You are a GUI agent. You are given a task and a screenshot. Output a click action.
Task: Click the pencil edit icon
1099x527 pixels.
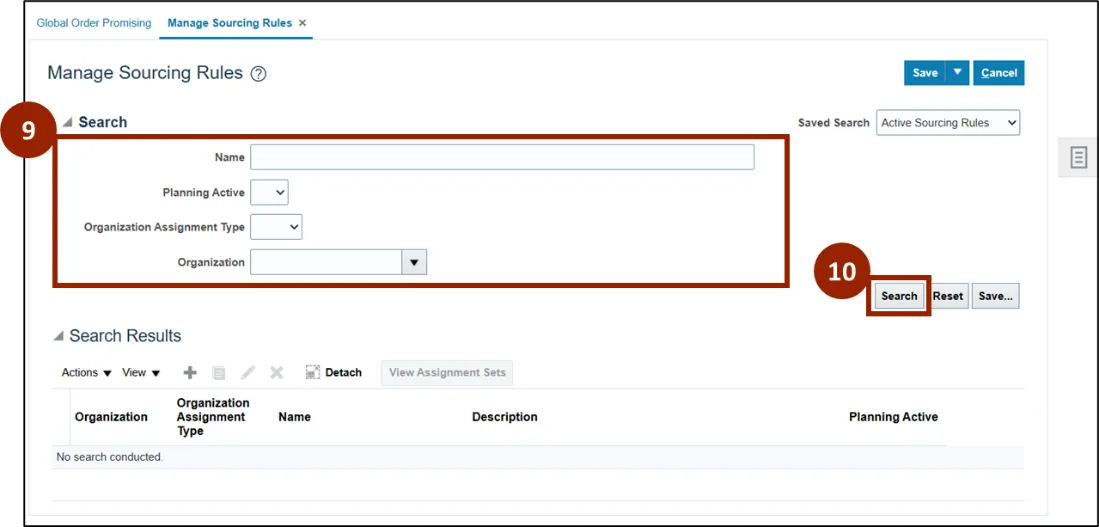tap(247, 373)
